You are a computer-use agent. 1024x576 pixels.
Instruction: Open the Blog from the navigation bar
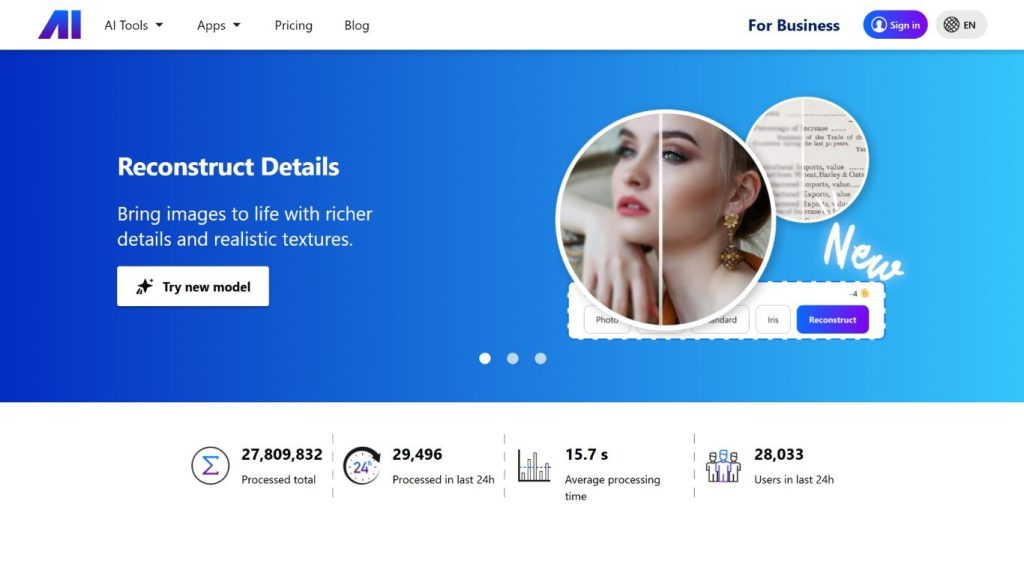click(356, 25)
